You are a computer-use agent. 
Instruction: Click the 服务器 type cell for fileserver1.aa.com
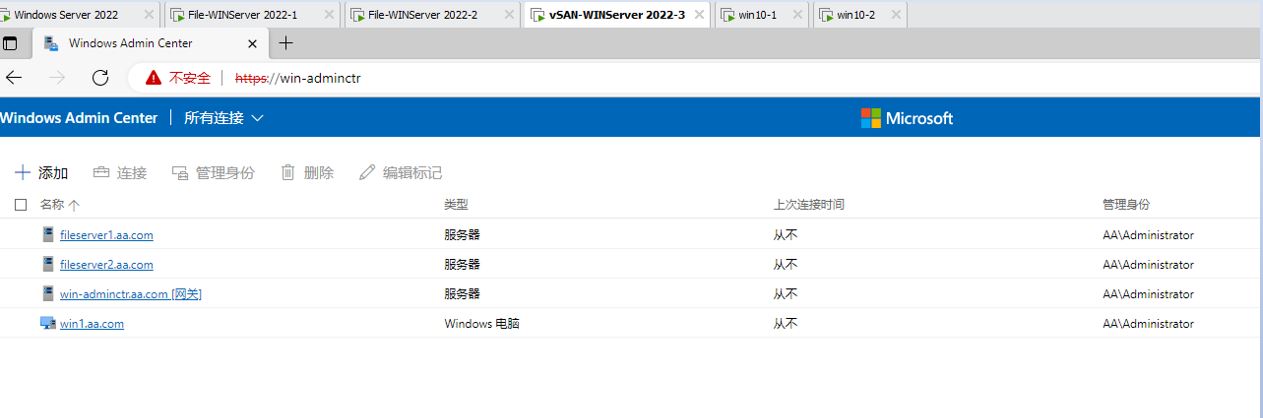(462, 235)
